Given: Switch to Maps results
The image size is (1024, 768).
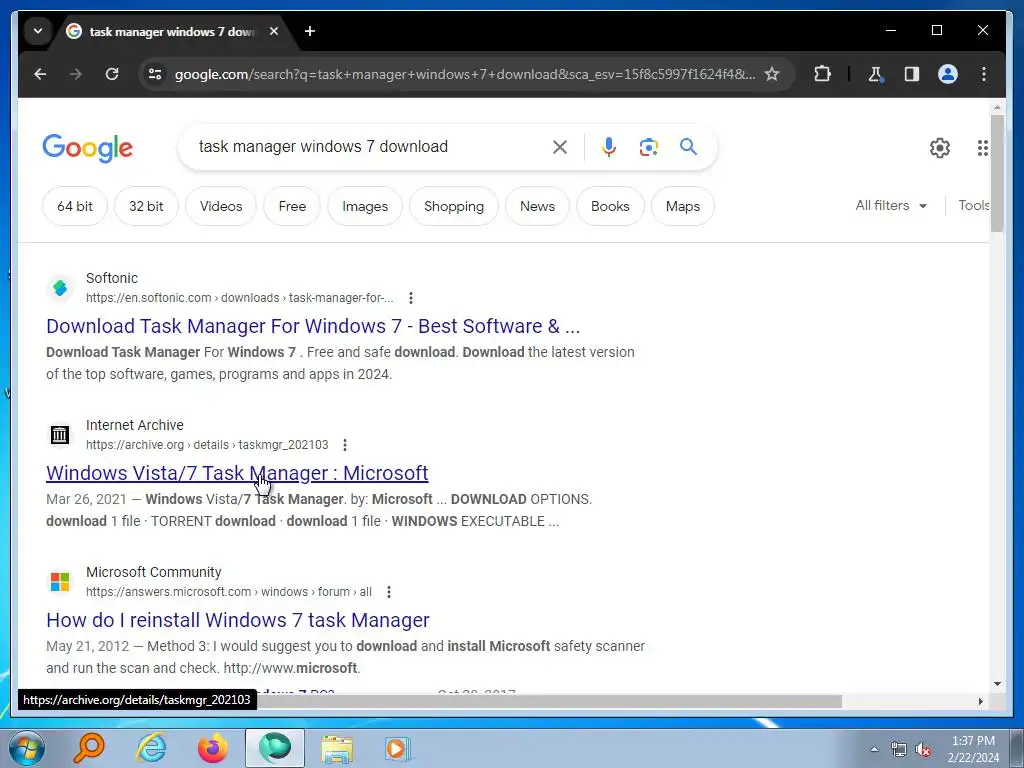Looking at the screenshot, I should click(682, 206).
